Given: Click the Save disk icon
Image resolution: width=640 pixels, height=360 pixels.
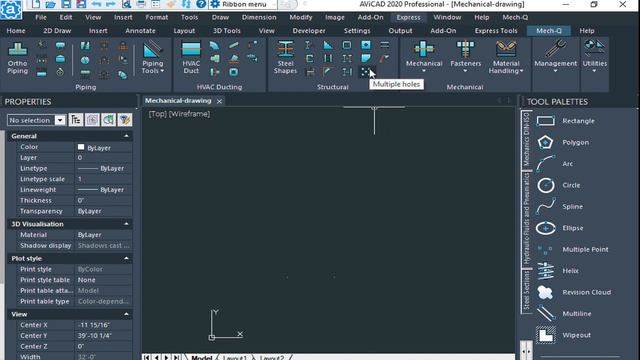Looking at the screenshot, I should (x=66, y=4).
